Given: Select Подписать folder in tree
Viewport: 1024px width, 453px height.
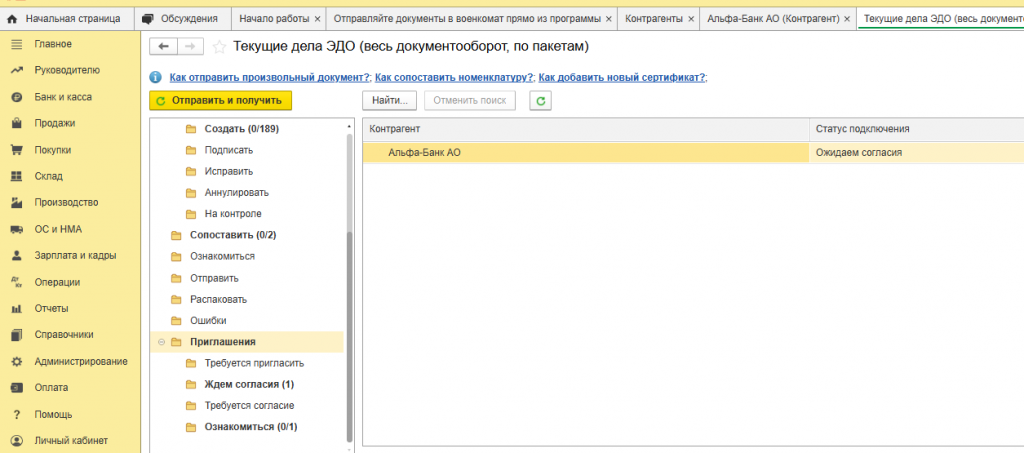Looking at the screenshot, I should pos(229,150).
